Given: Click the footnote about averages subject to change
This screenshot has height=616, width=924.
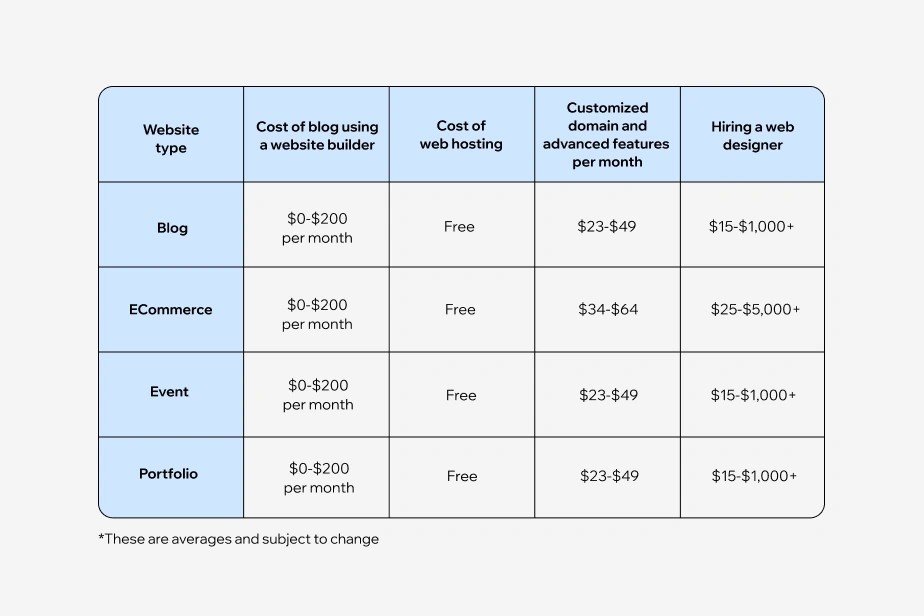Looking at the screenshot, I should pyautogui.click(x=239, y=539).
